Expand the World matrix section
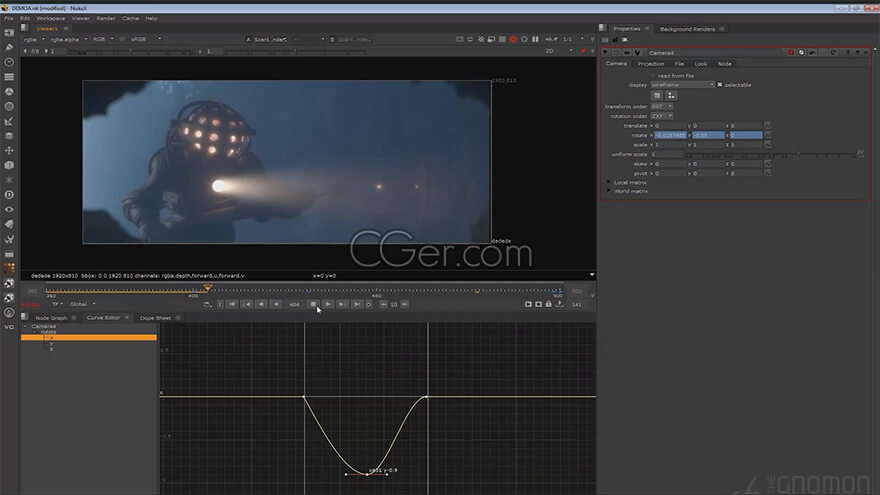Viewport: 880px width, 495px height. pyautogui.click(x=609, y=191)
